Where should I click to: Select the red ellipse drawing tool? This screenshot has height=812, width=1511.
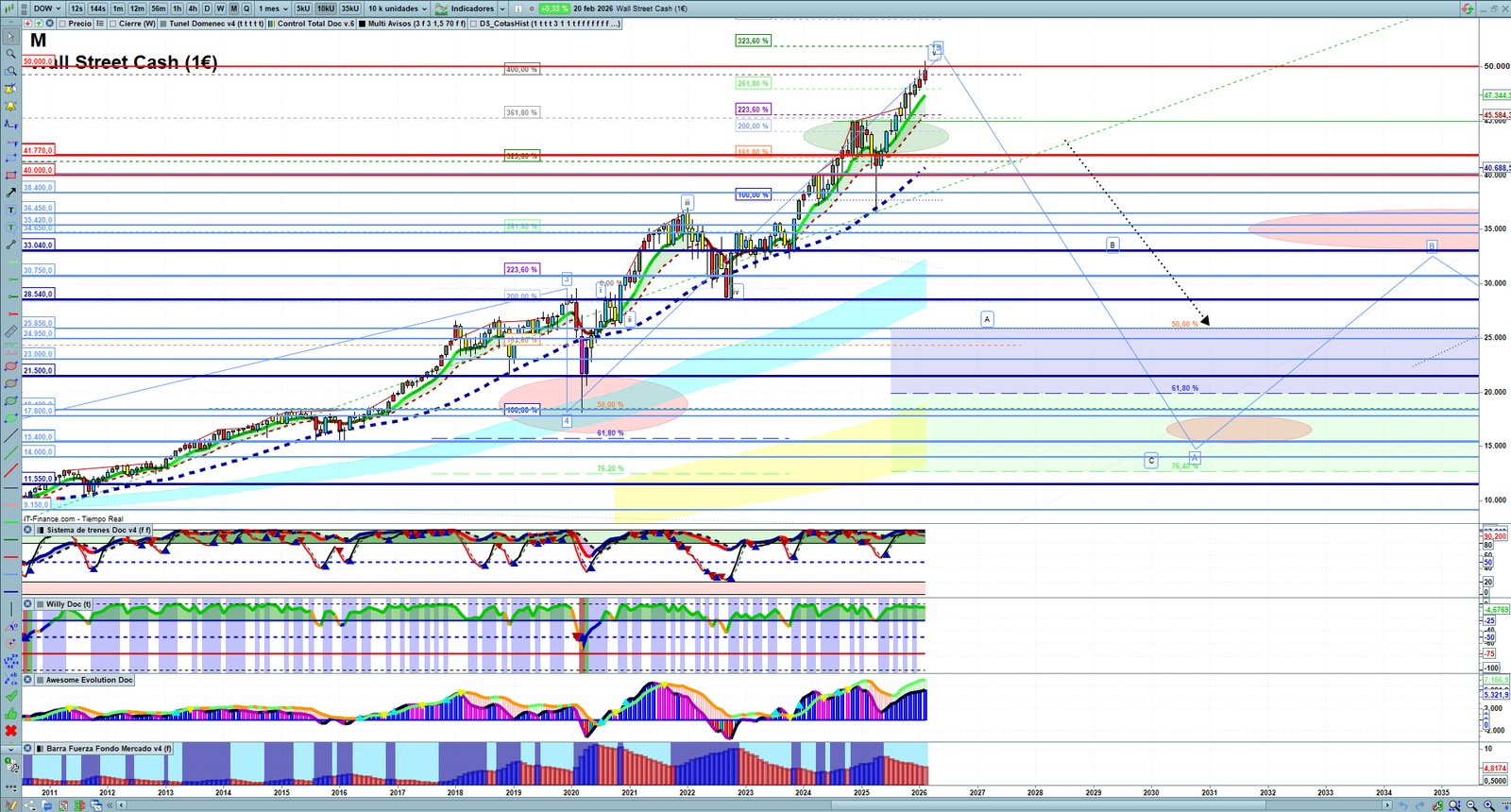(10, 366)
